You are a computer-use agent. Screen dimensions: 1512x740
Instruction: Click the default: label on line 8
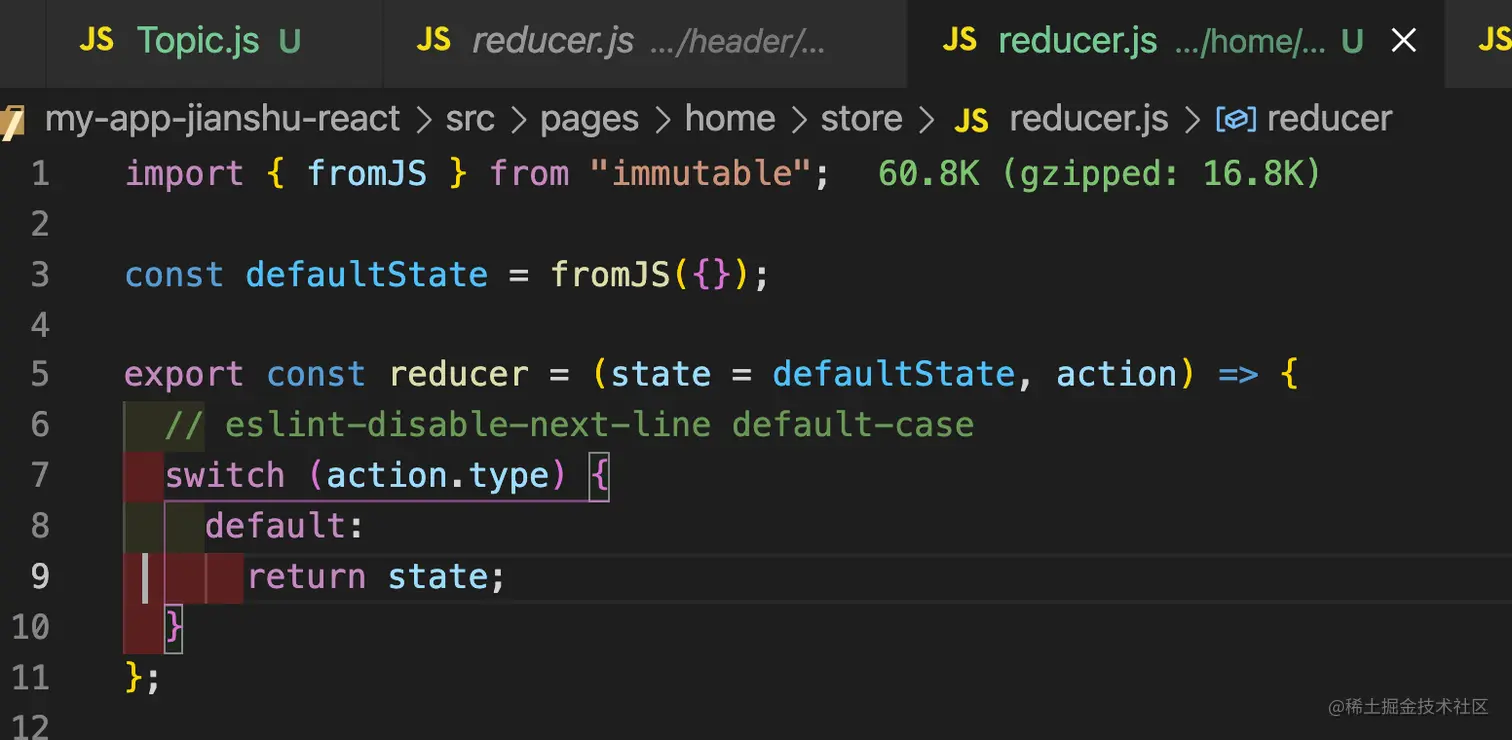pyautogui.click(x=285, y=525)
